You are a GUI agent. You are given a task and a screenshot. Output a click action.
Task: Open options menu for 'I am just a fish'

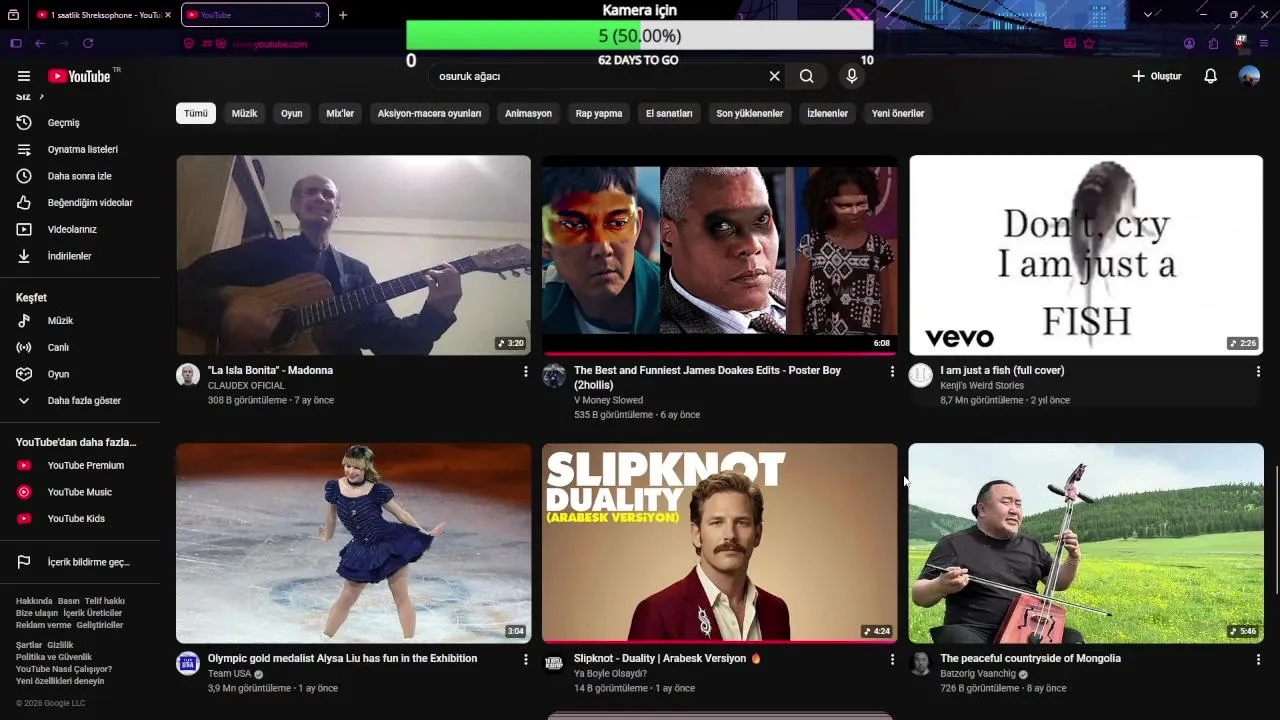pyautogui.click(x=1258, y=371)
